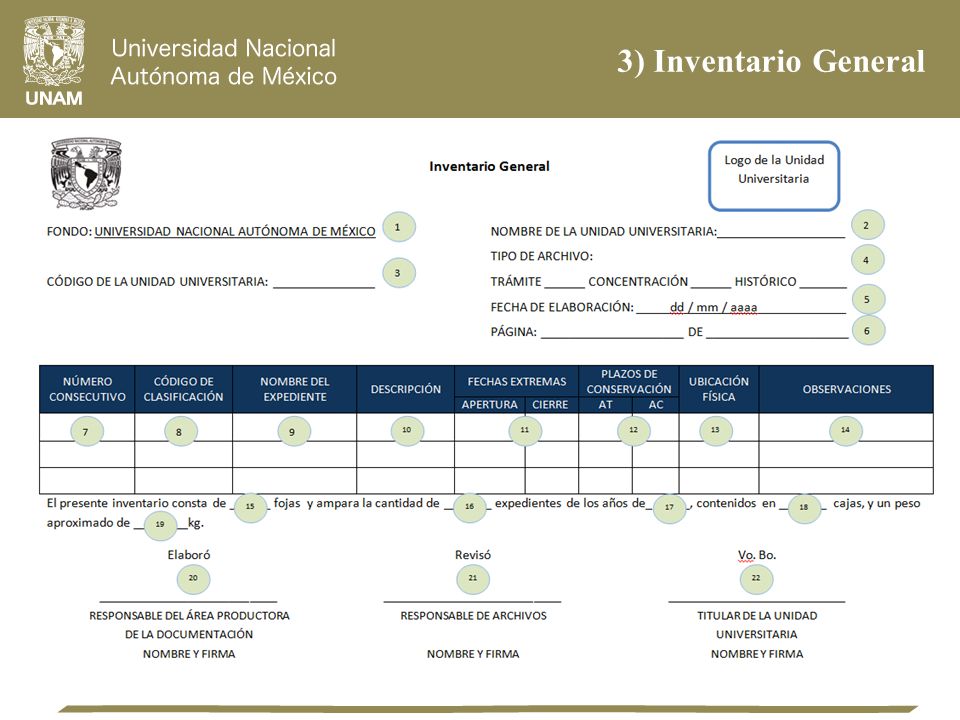Click the signature line below Vo. Bo.
Image resolution: width=960 pixels, height=720 pixels.
757,601
